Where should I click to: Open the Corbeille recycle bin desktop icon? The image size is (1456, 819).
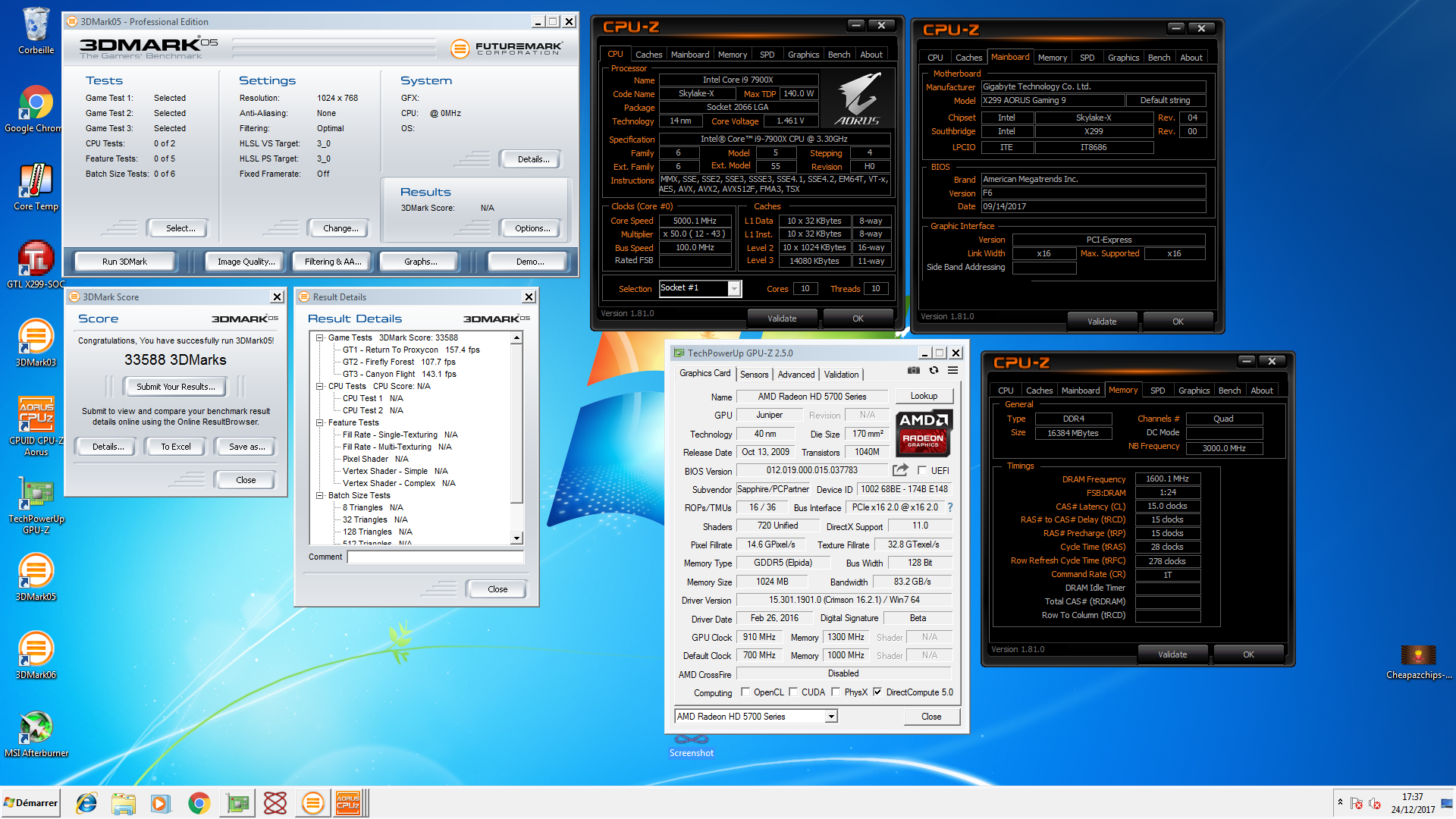point(36,31)
